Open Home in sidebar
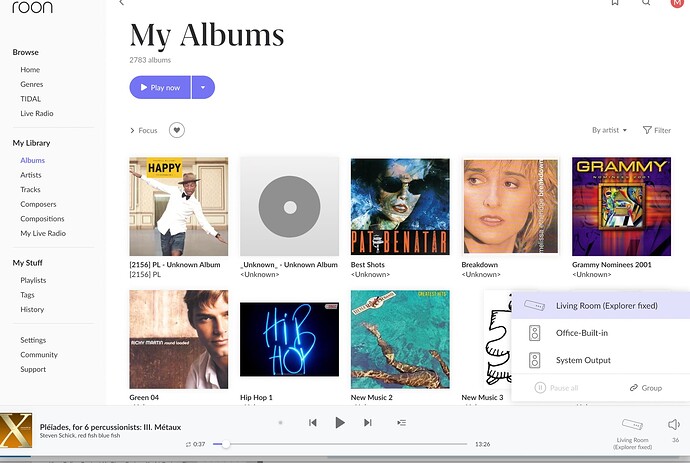The height and width of the screenshot is (463, 690). 30,70
